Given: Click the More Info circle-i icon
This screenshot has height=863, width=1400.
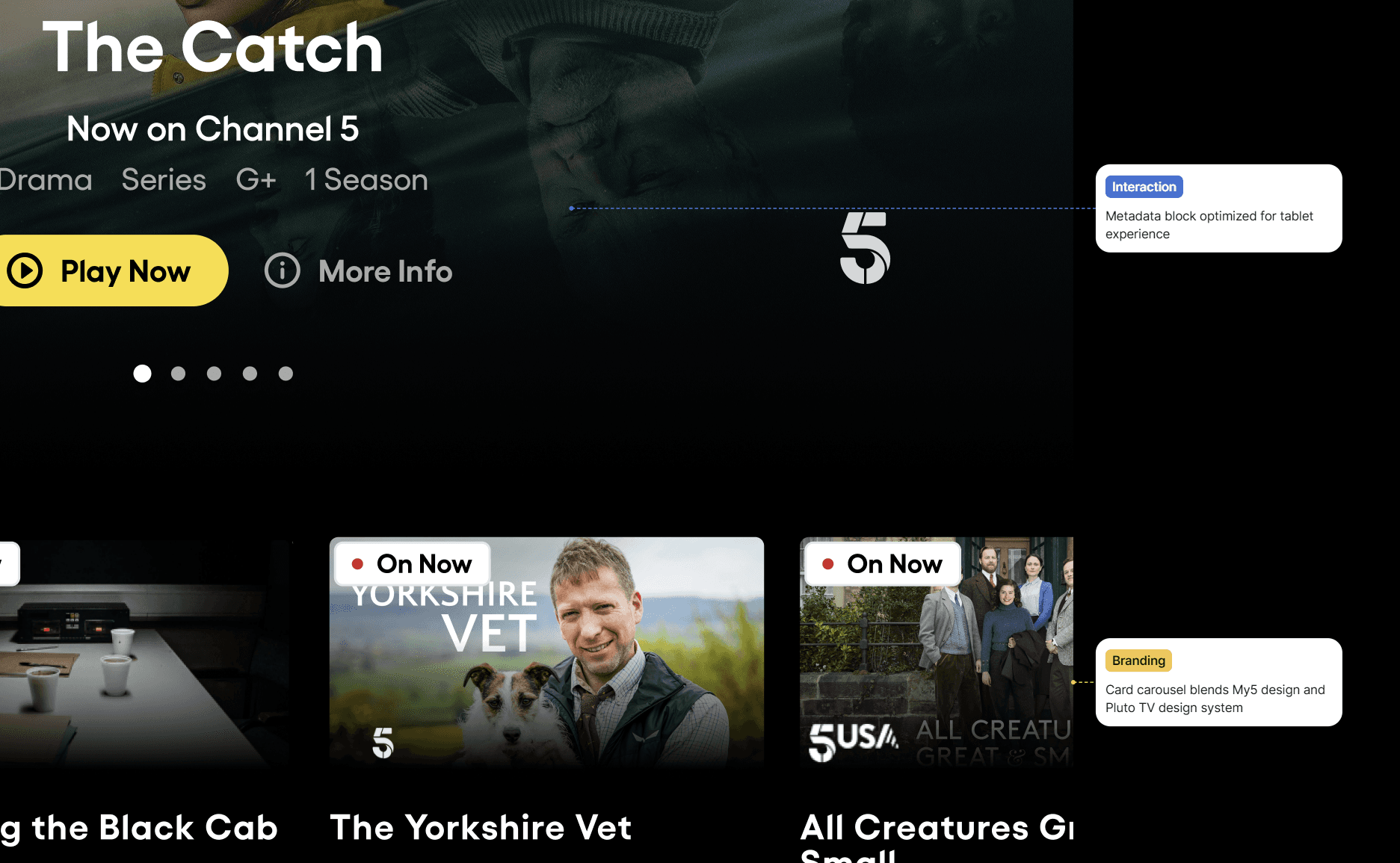Looking at the screenshot, I should pyautogui.click(x=283, y=270).
